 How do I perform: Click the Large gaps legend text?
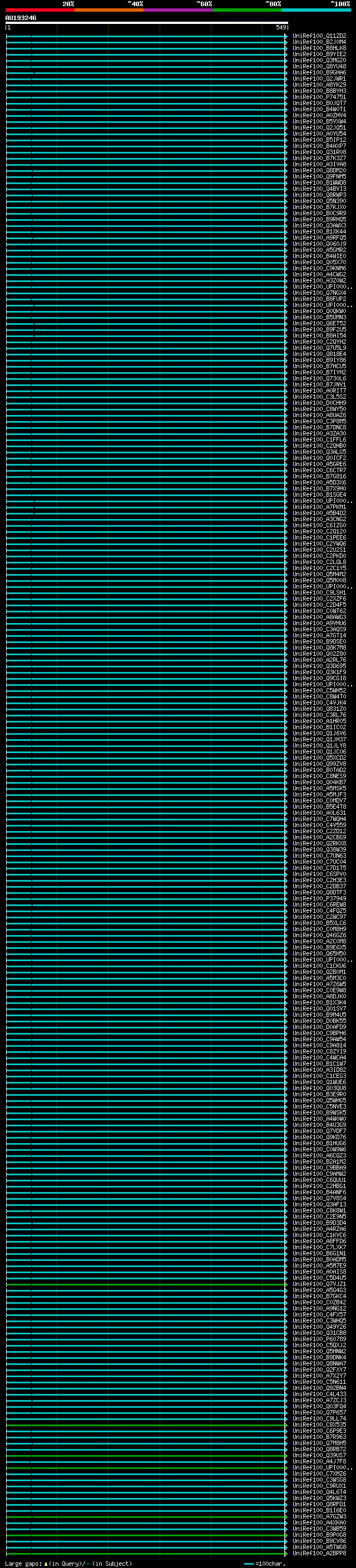(68, 1563)
